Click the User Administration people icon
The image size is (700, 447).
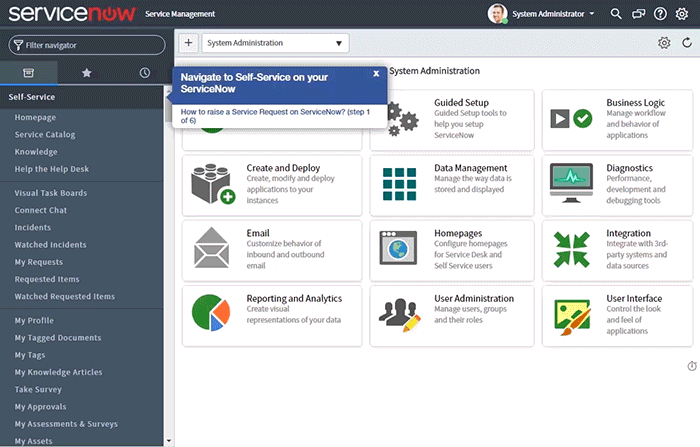pos(400,315)
